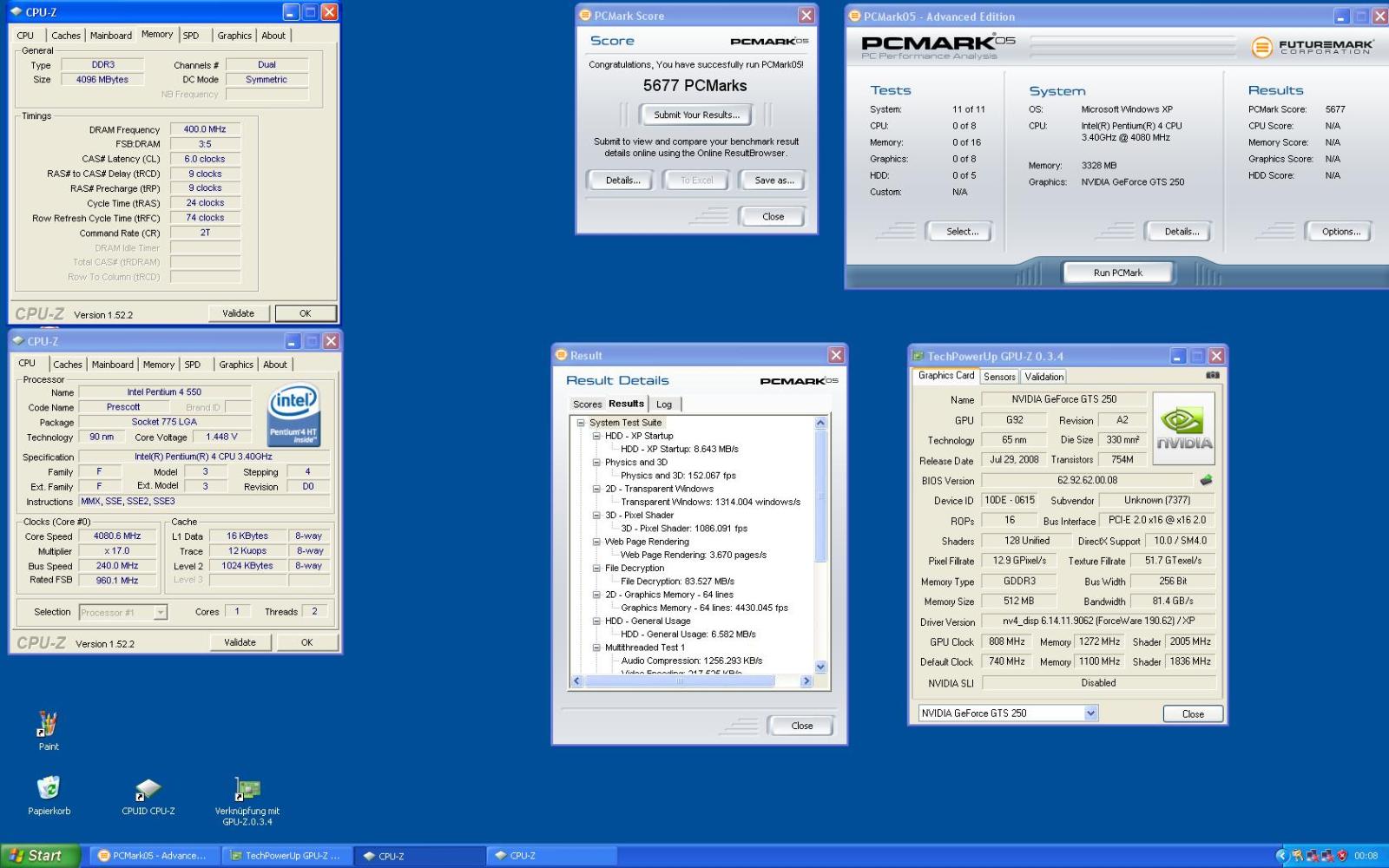Switch to the Scores tab in Result Details
This screenshot has height=868, width=1389.
click(x=587, y=404)
